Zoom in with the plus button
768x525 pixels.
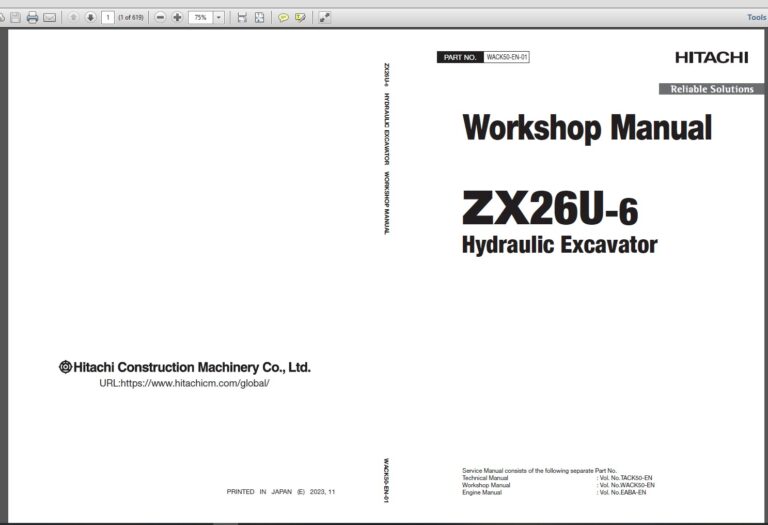pyautogui.click(x=177, y=17)
